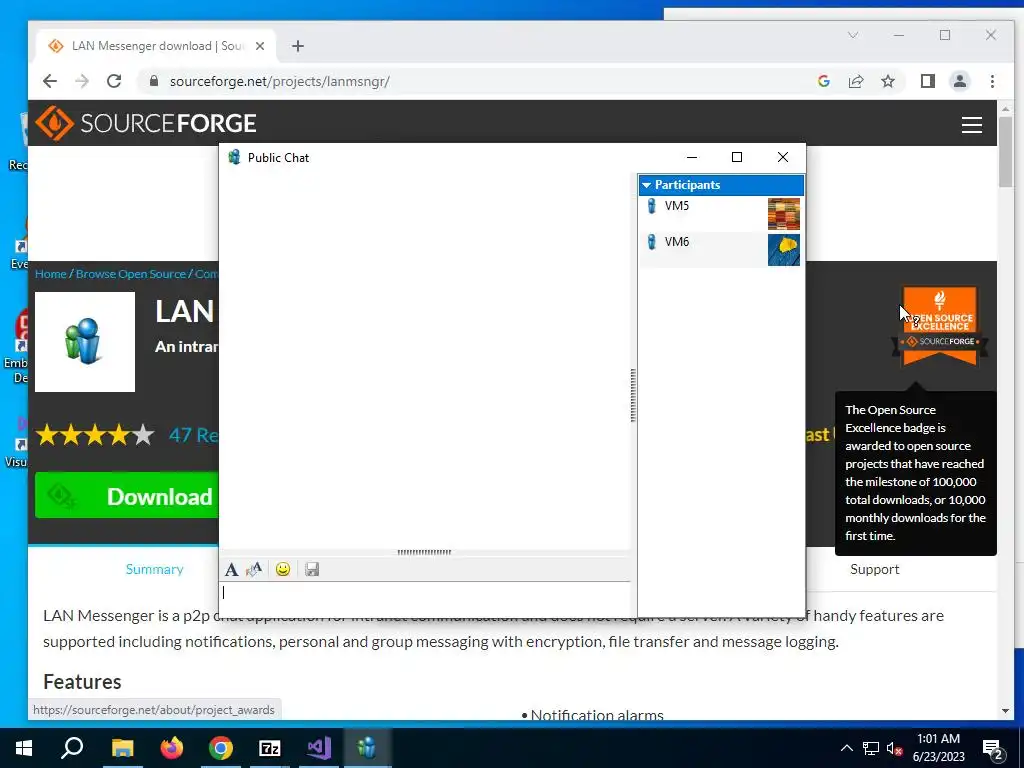Toggle Chrome side panel
This screenshot has width=1024, height=768.
pos(927,81)
